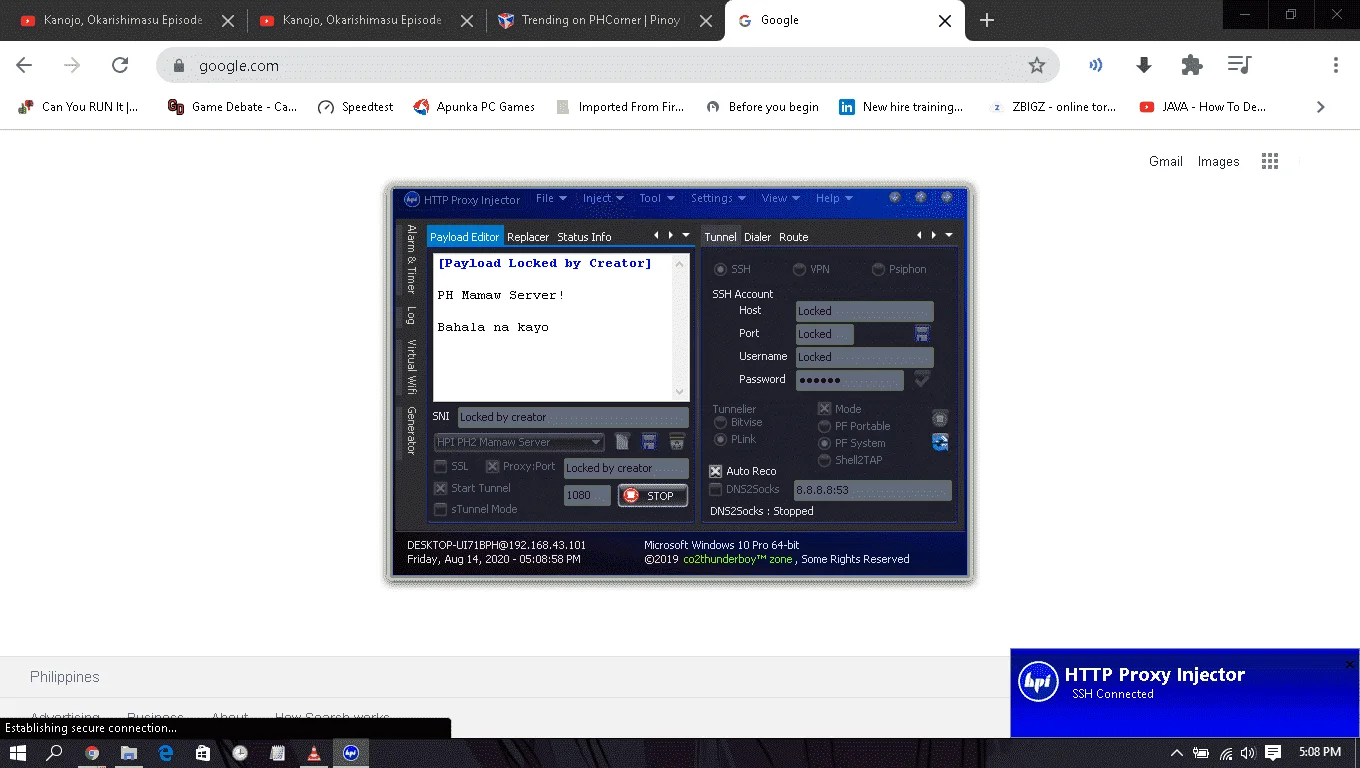
Task: Open the HPI PH2 Mamaw Server dropdown
Action: click(x=519, y=442)
